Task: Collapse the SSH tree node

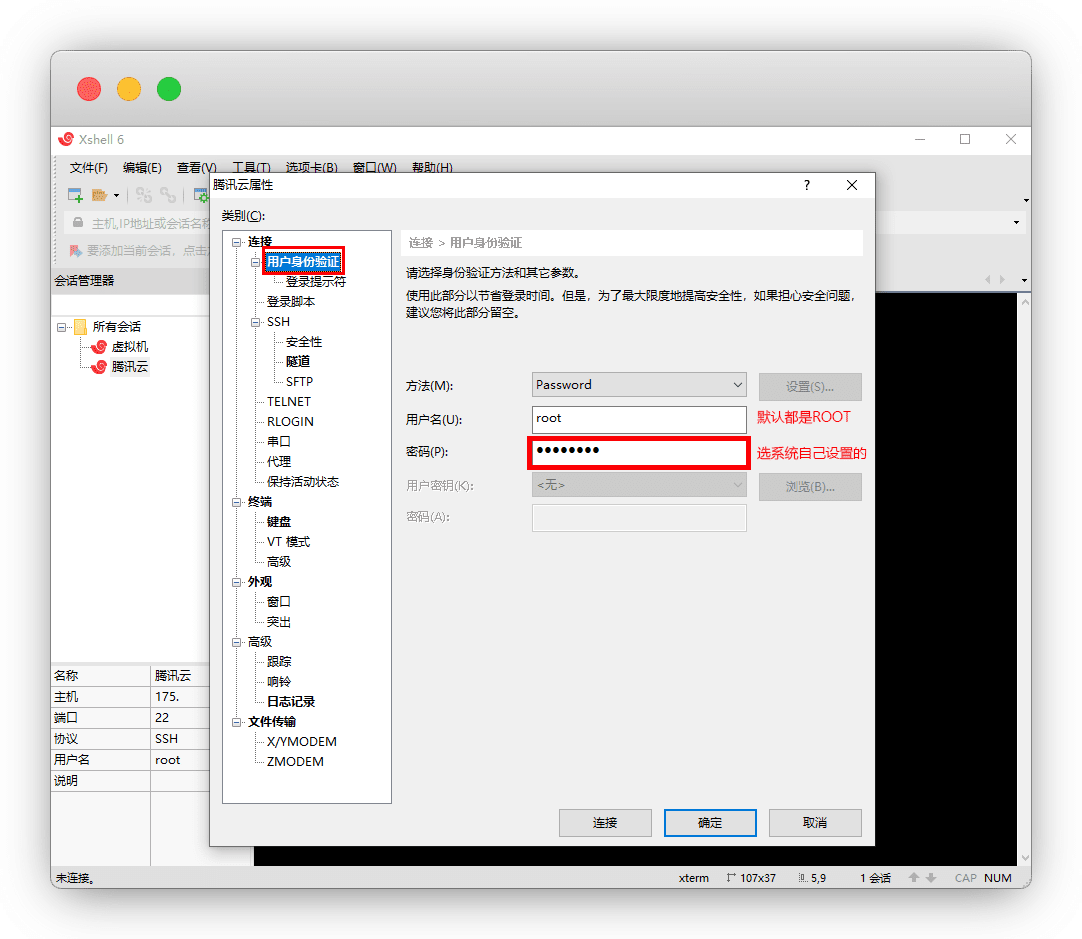Action: click(256, 322)
